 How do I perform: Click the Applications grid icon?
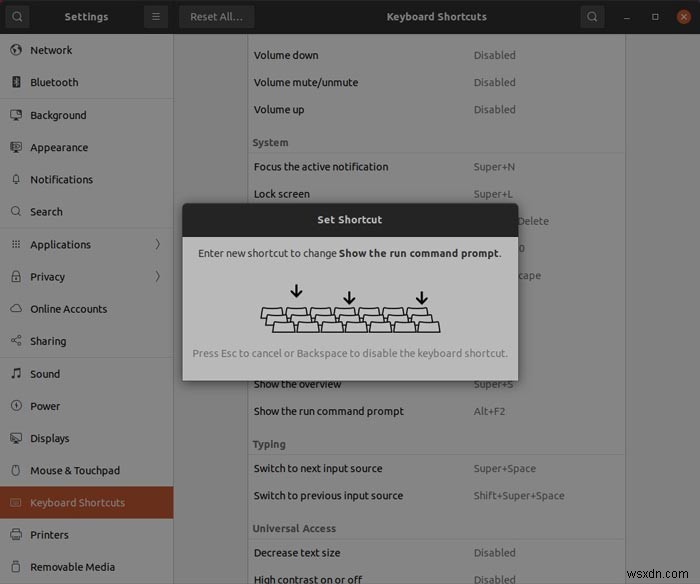(x=16, y=244)
